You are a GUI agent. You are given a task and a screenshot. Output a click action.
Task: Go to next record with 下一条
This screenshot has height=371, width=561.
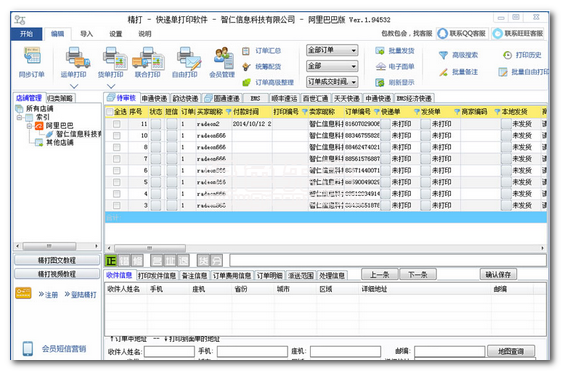418,274
